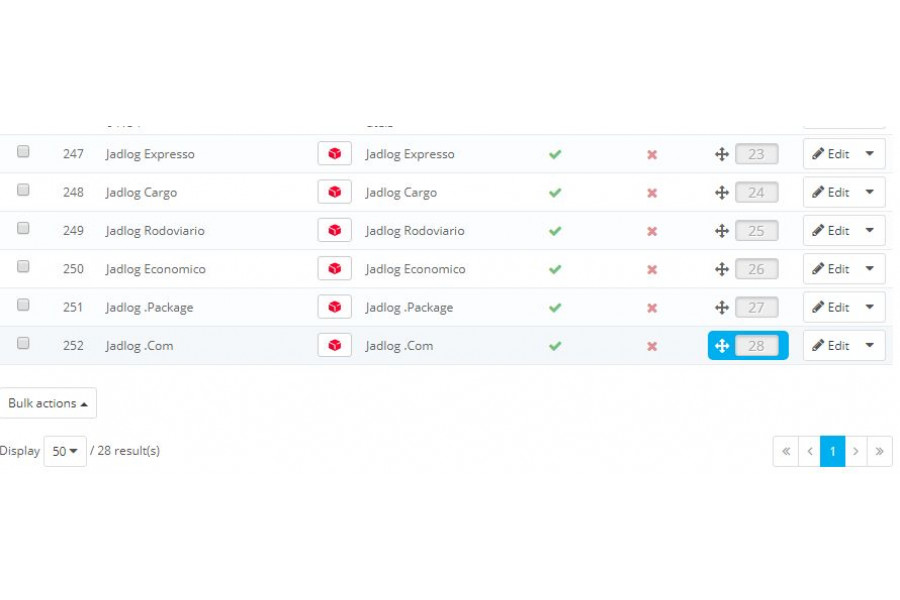The height and width of the screenshot is (600, 900).
Task: Edit the Jadlog .Com carrier
Action: [831, 346]
